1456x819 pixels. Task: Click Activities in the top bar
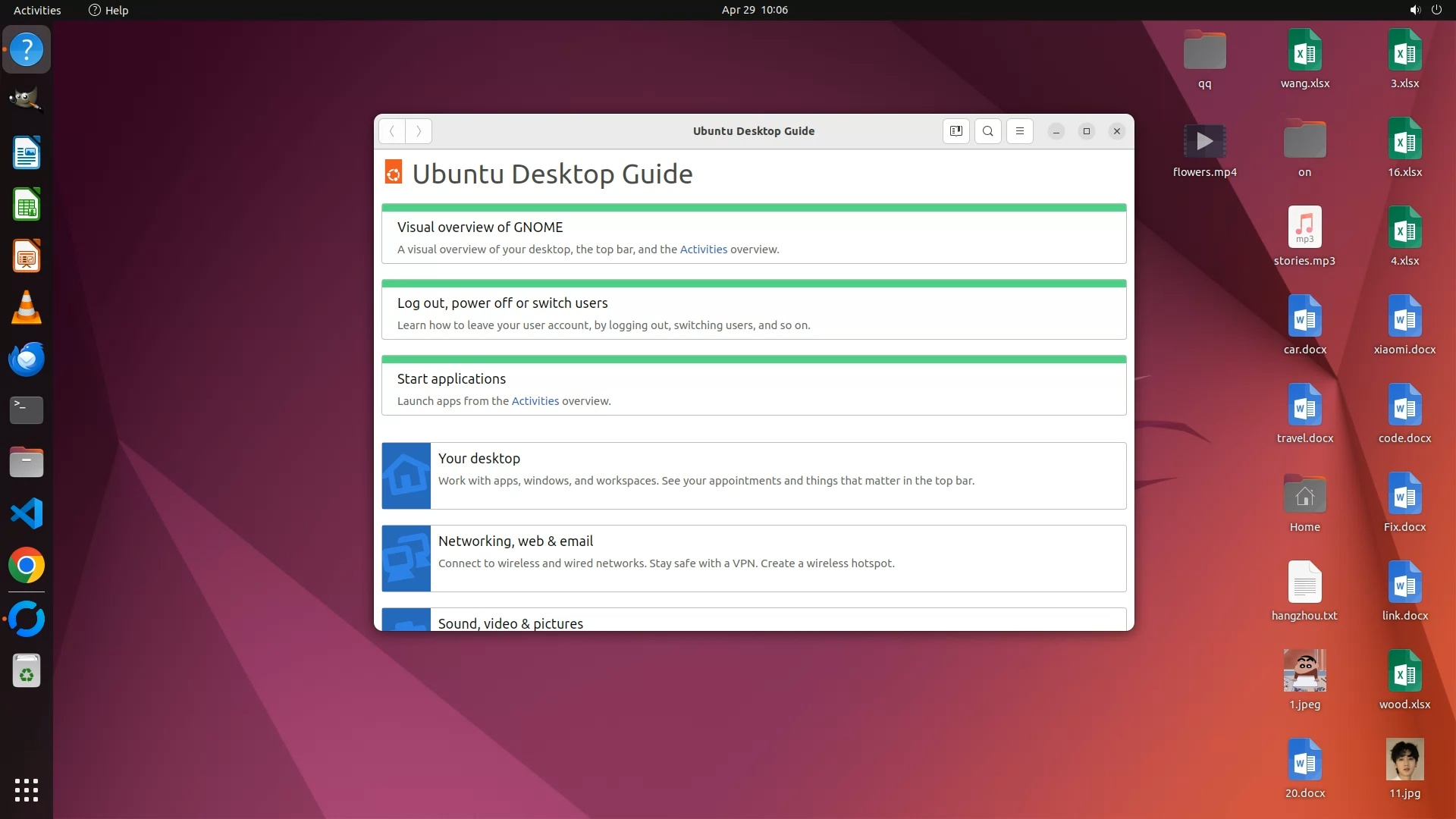pyautogui.click(x=37, y=10)
